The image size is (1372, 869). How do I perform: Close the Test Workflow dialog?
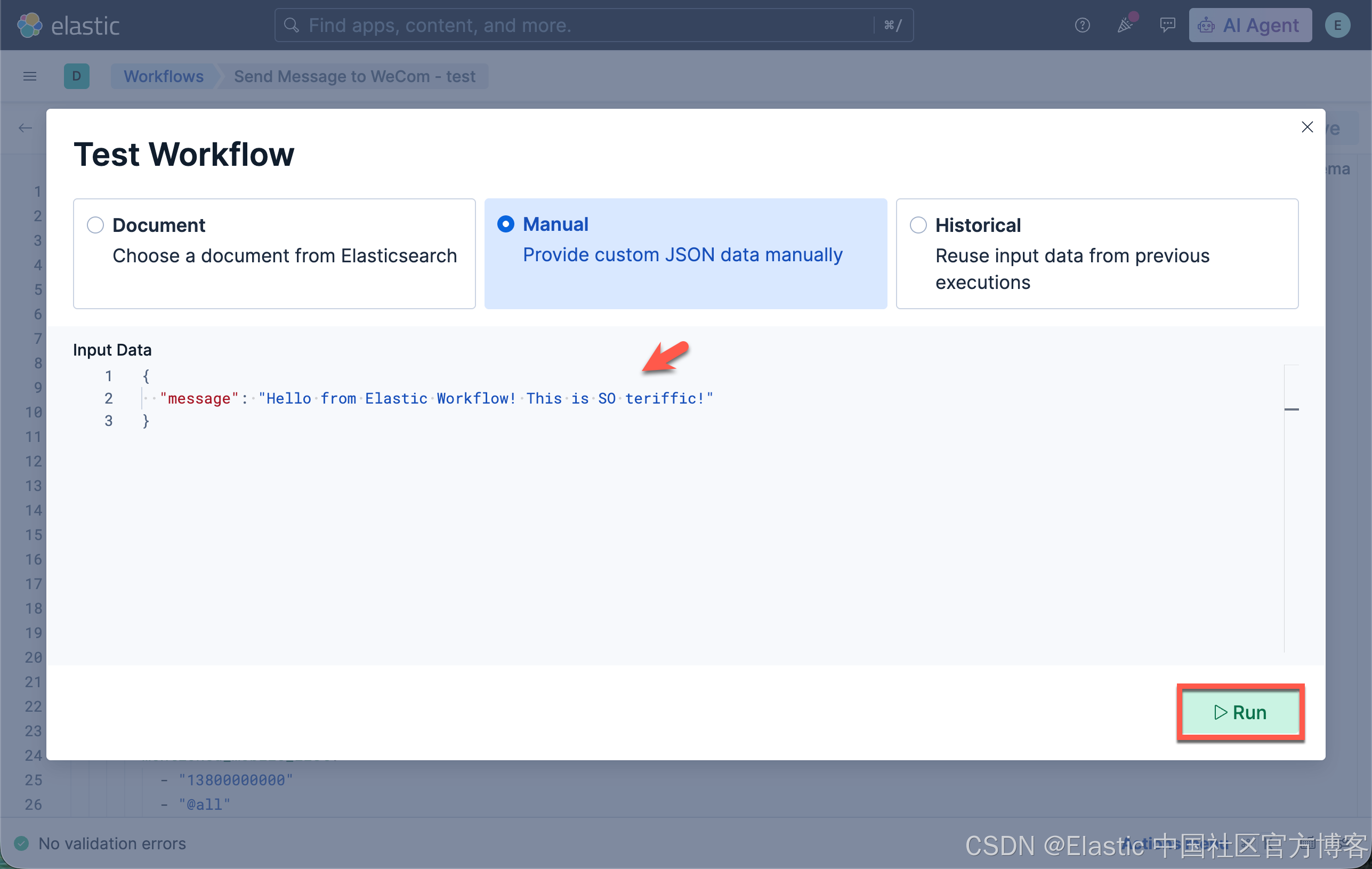tap(1307, 126)
